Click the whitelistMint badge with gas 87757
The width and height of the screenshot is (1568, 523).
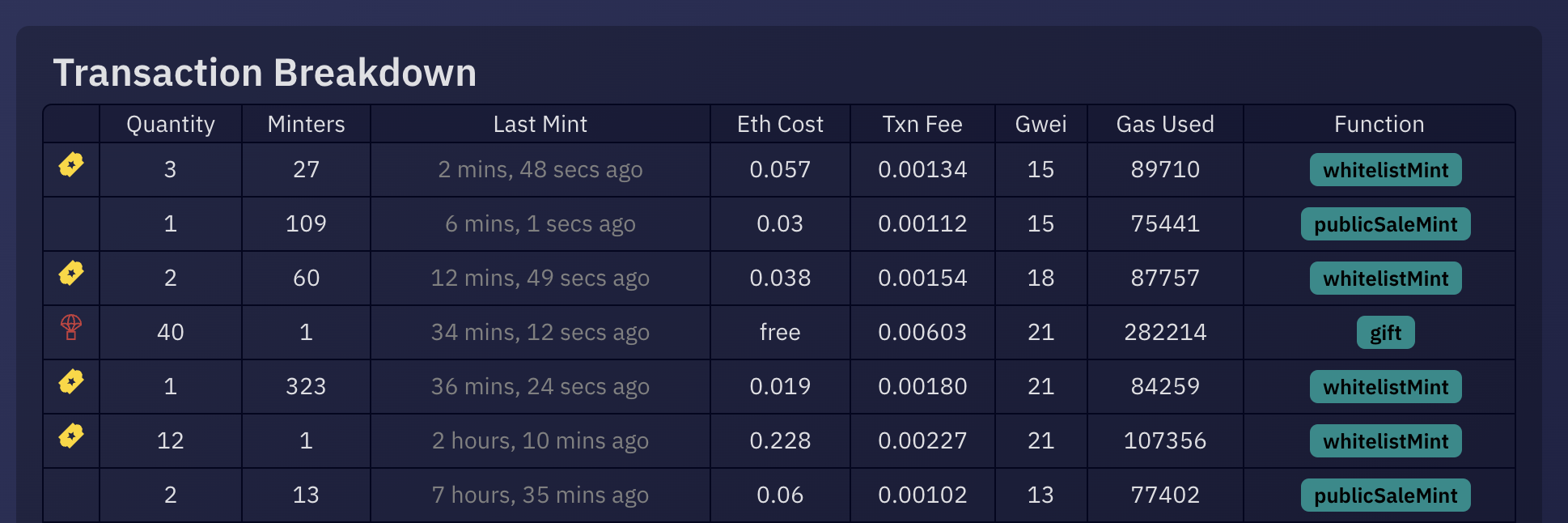click(1385, 279)
